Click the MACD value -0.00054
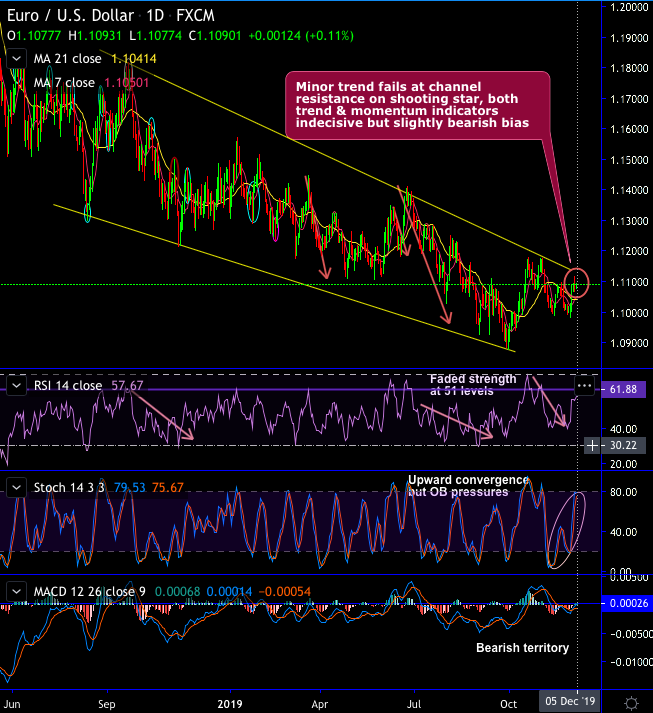This screenshot has width=653, height=713. 285,592
